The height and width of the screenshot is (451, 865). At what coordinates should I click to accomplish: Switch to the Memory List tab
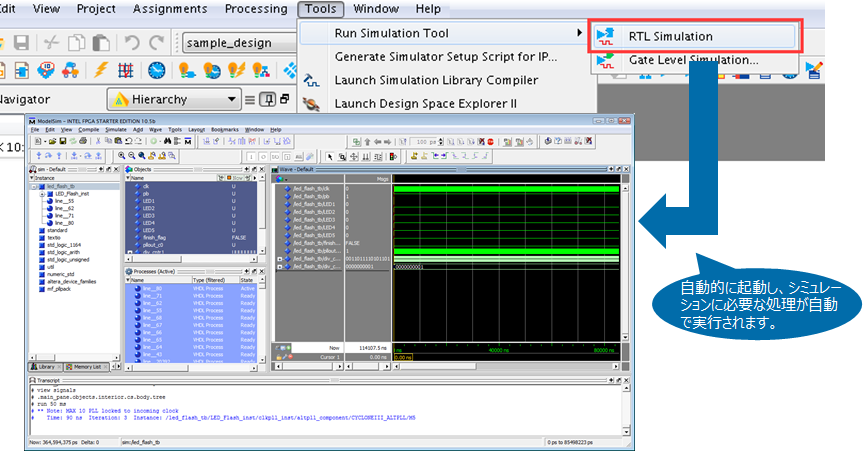click(x=87, y=367)
